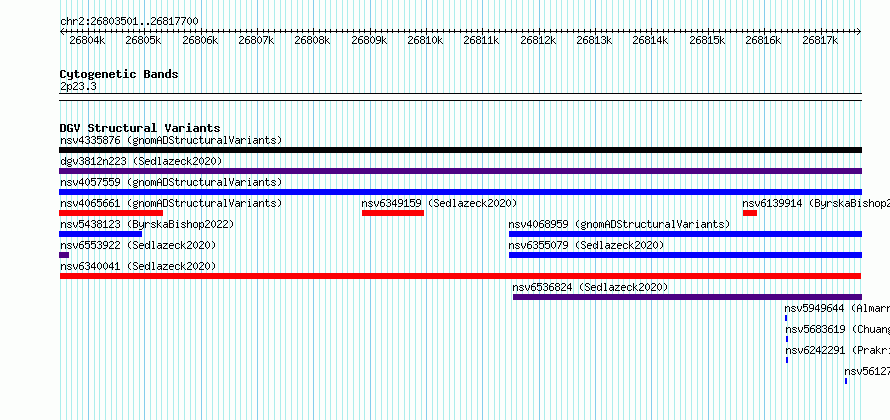The height and width of the screenshot is (420, 890).
Task: Open the nsv6340041 Sedlazeck2020 label
Action: pos(138,266)
